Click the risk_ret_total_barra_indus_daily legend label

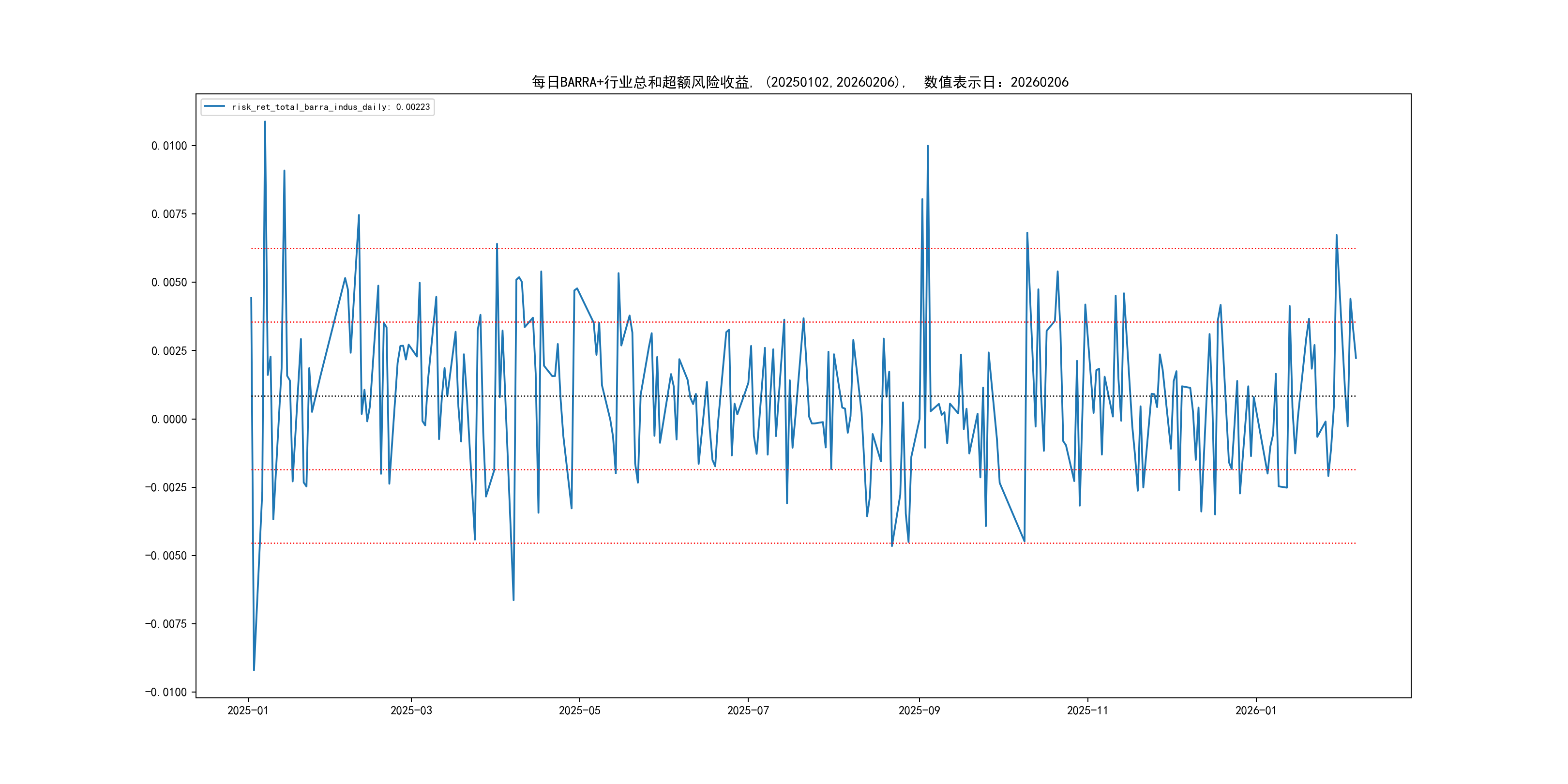(x=331, y=107)
